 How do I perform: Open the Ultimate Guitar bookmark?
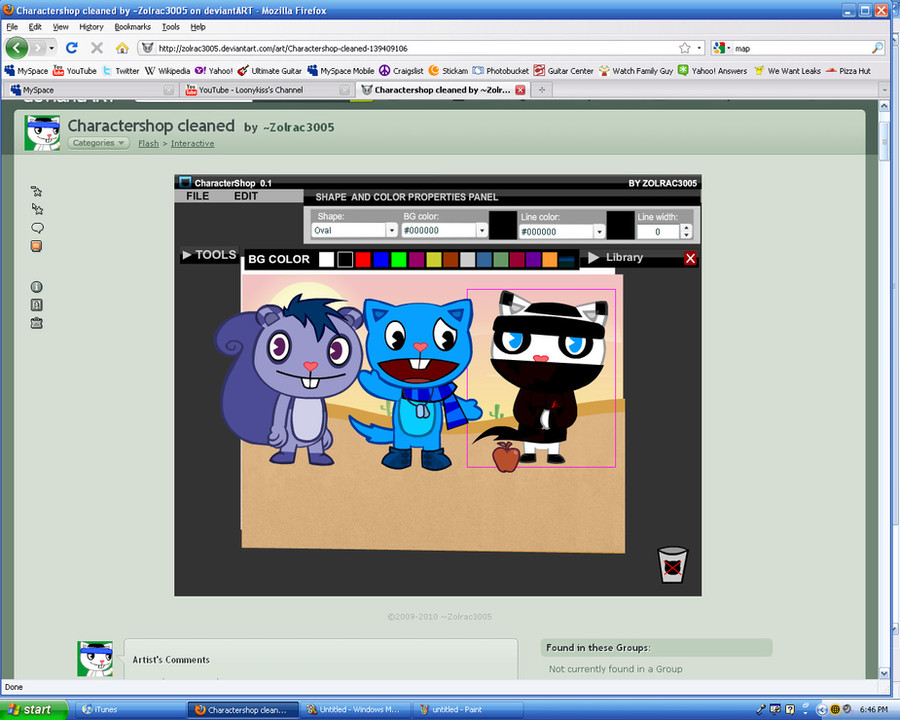pyautogui.click(x=269, y=71)
